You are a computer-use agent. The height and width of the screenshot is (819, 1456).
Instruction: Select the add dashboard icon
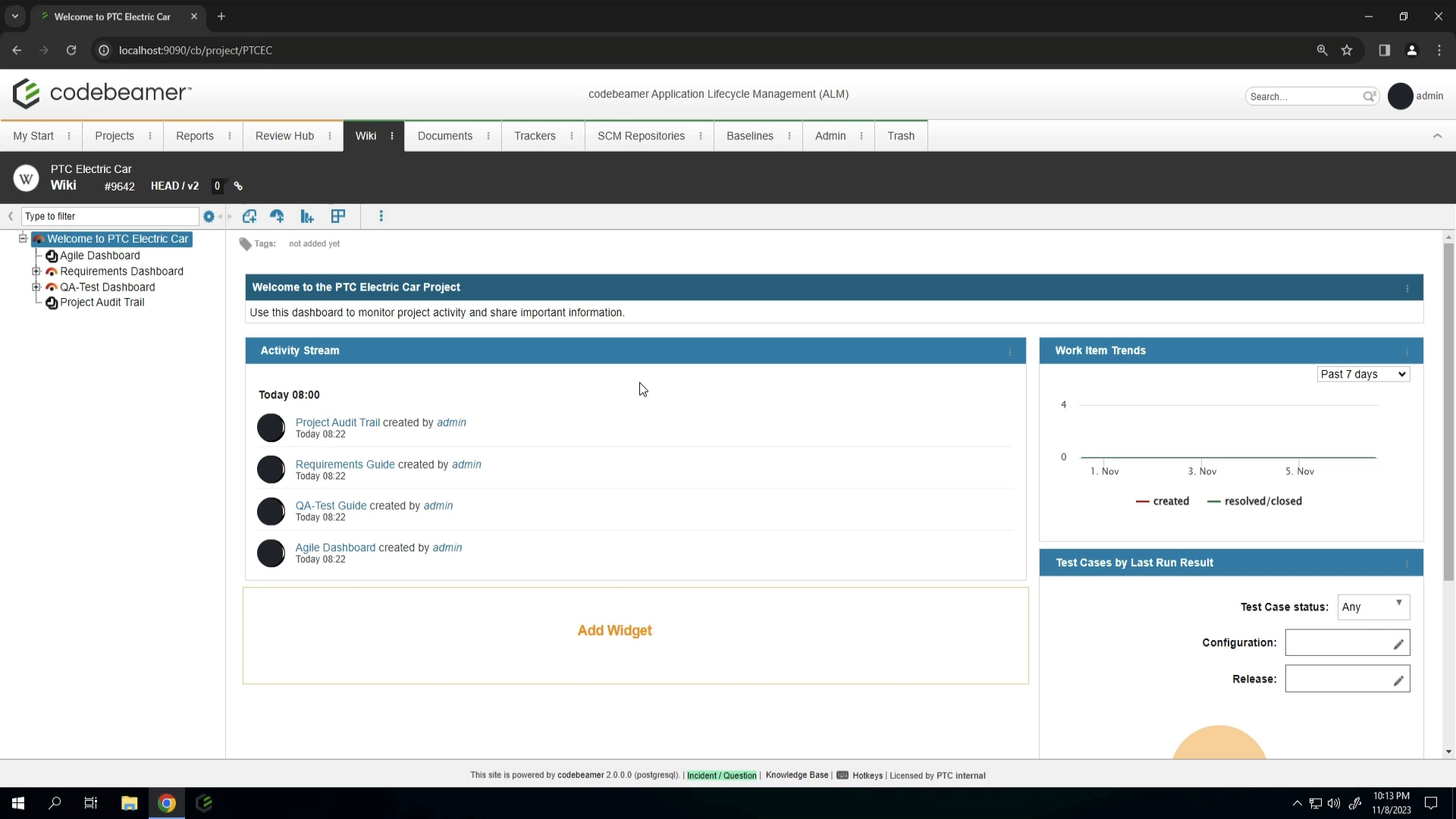pyautogui.click(x=278, y=217)
